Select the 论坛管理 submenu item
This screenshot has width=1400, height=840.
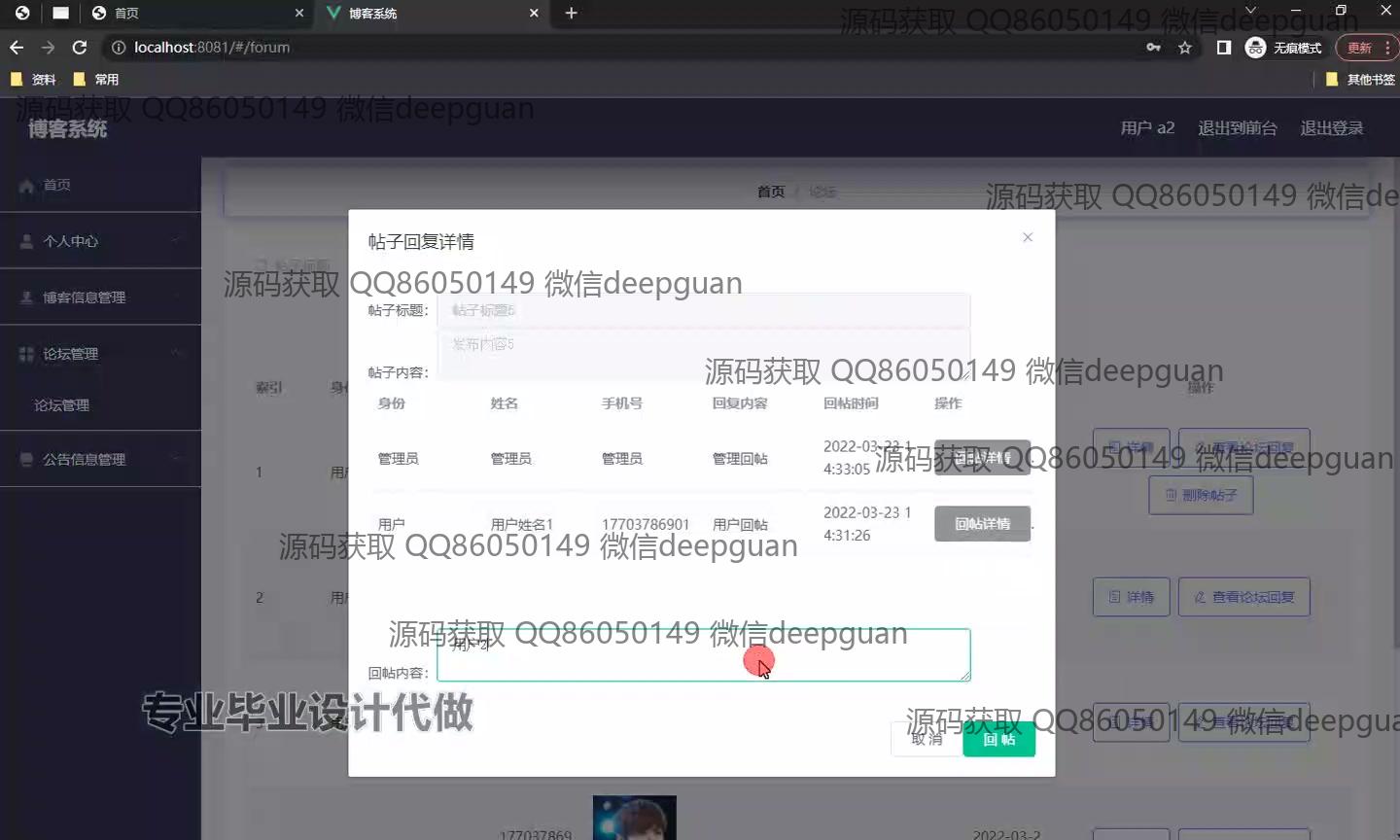(x=100, y=405)
